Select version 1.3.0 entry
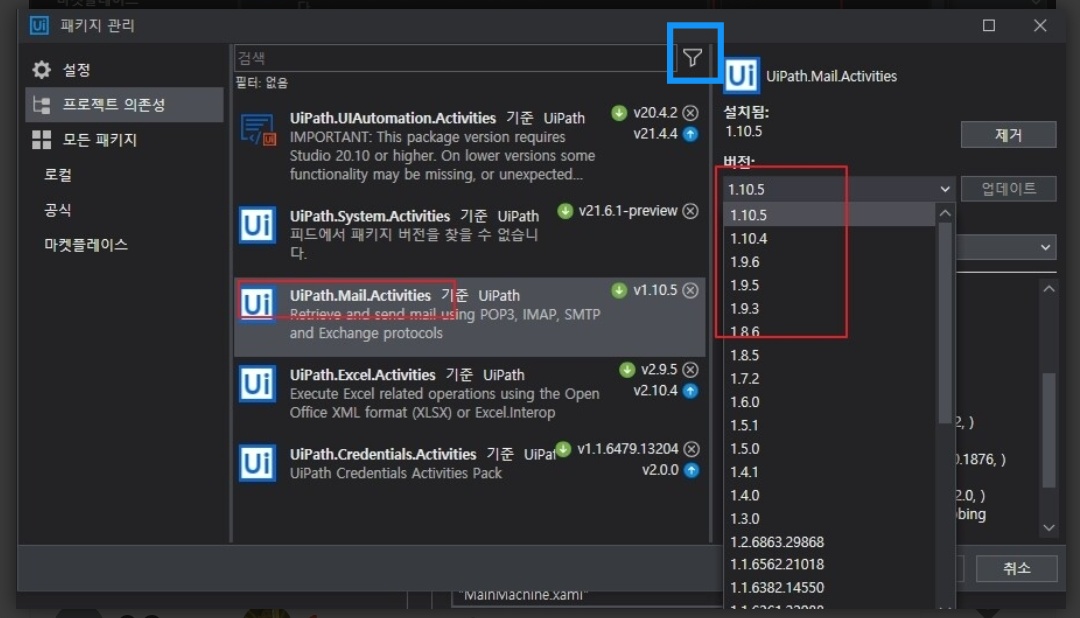The width and height of the screenshot is (1080, 618). point(829,519)
